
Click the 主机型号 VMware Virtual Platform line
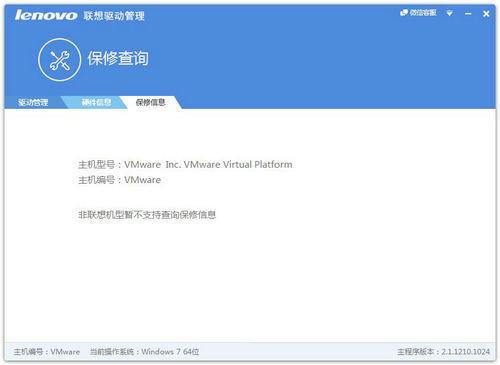pos(185,164)
